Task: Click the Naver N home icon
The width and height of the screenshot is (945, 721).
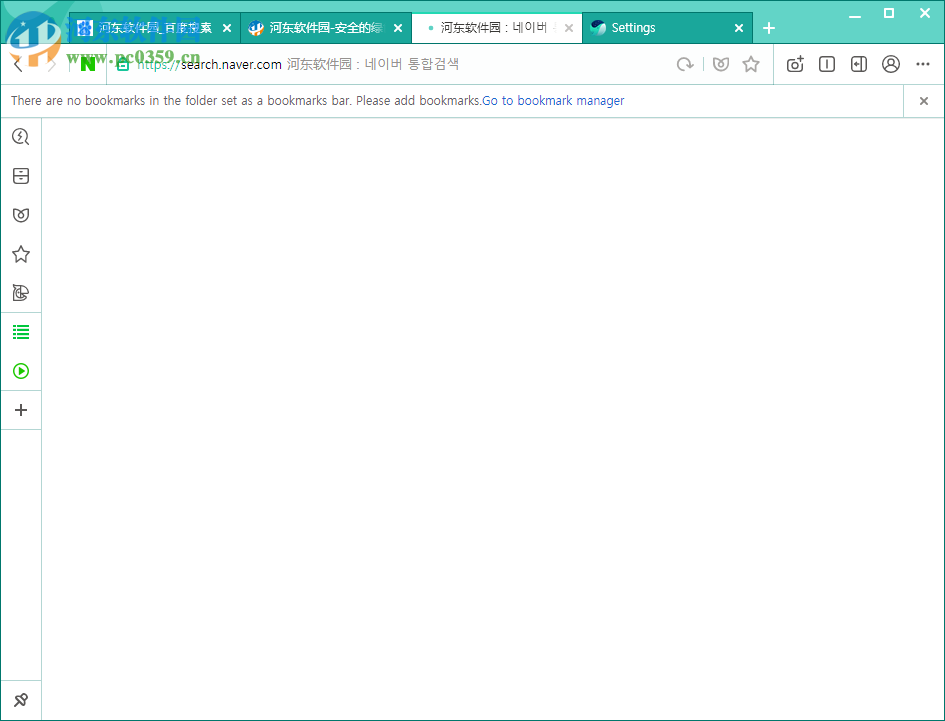Action: click(88, 64)
